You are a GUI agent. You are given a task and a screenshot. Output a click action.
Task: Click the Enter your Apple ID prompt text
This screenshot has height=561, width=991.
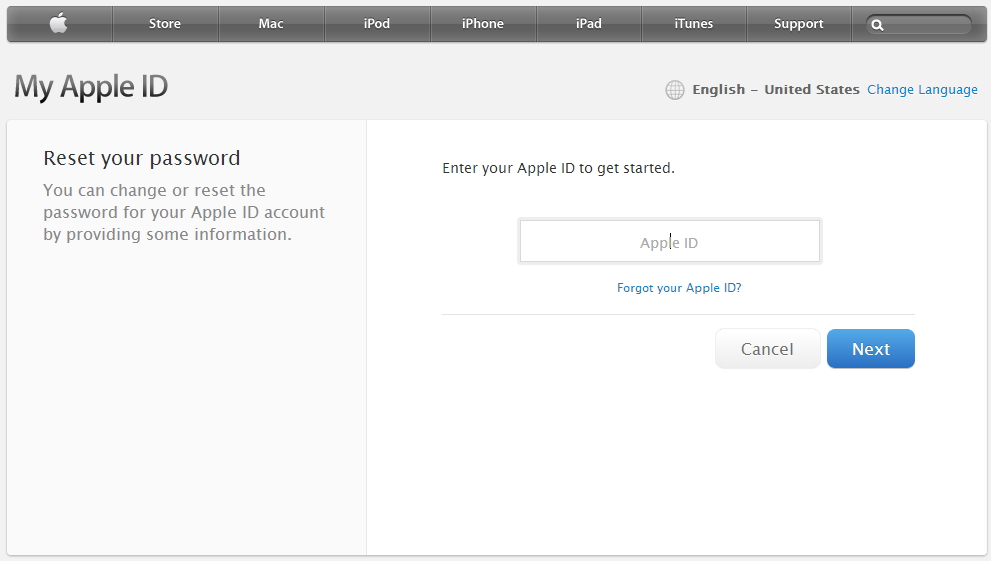tap(558, 169)
